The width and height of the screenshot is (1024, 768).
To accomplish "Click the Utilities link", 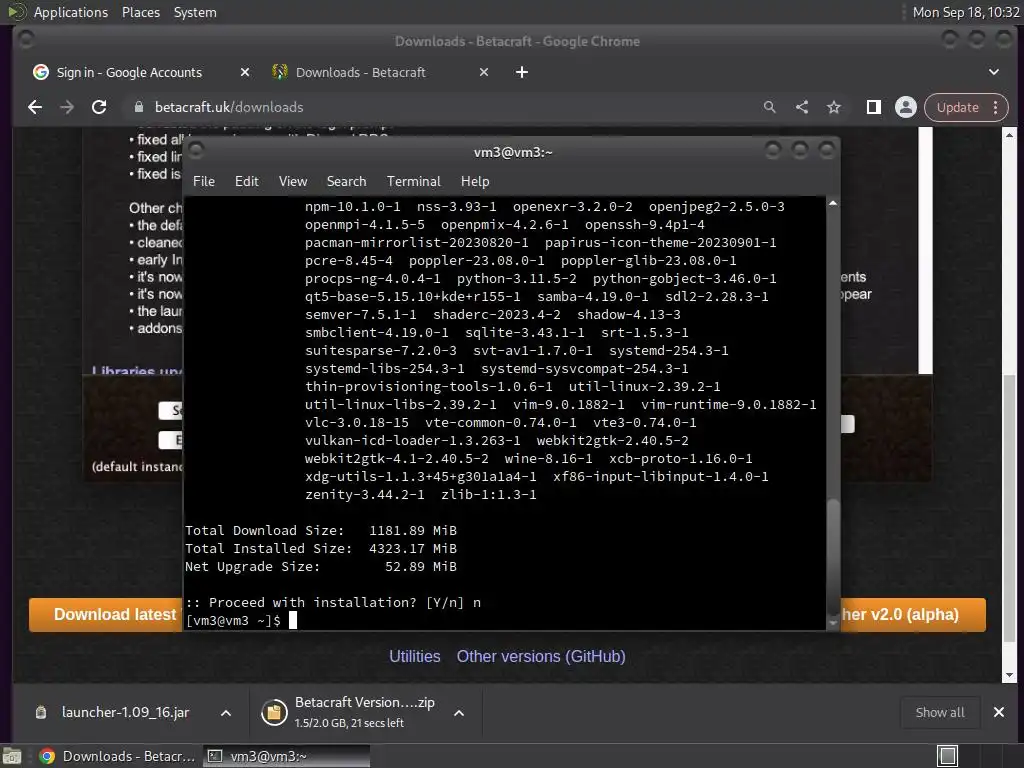I will (415, 656).
